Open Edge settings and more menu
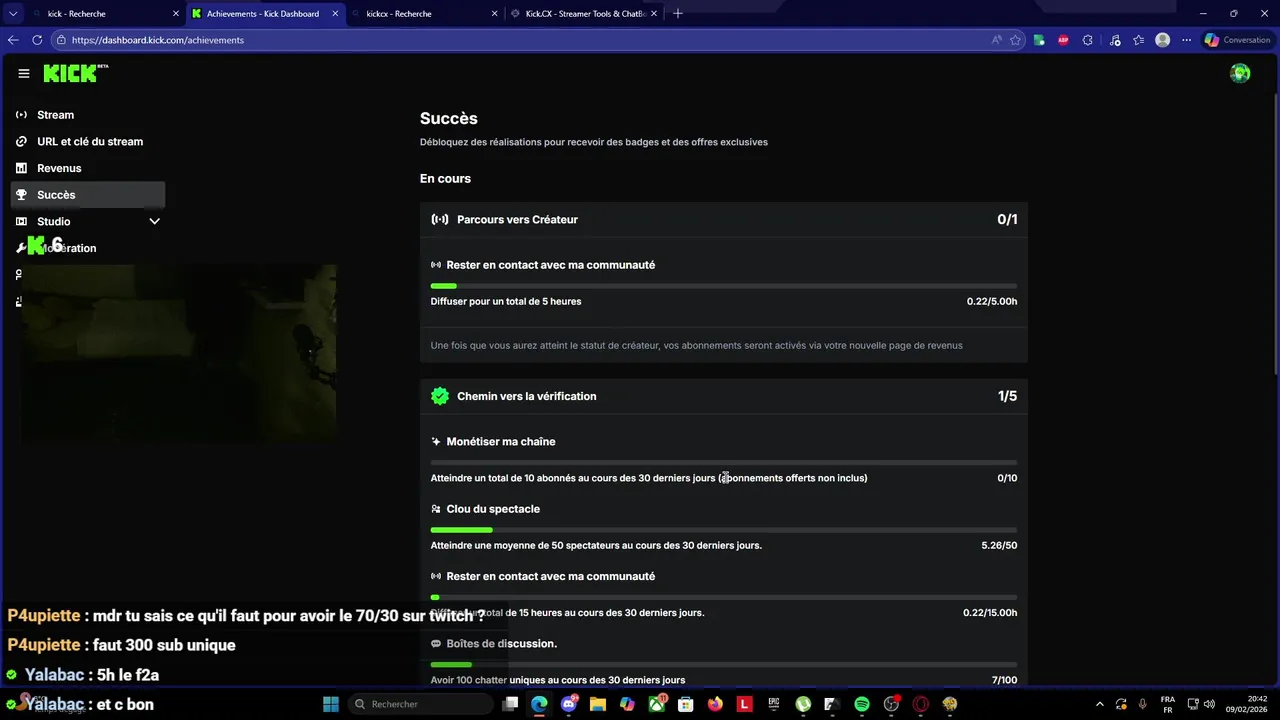The image size is (1280, 720). (1187, 40)
